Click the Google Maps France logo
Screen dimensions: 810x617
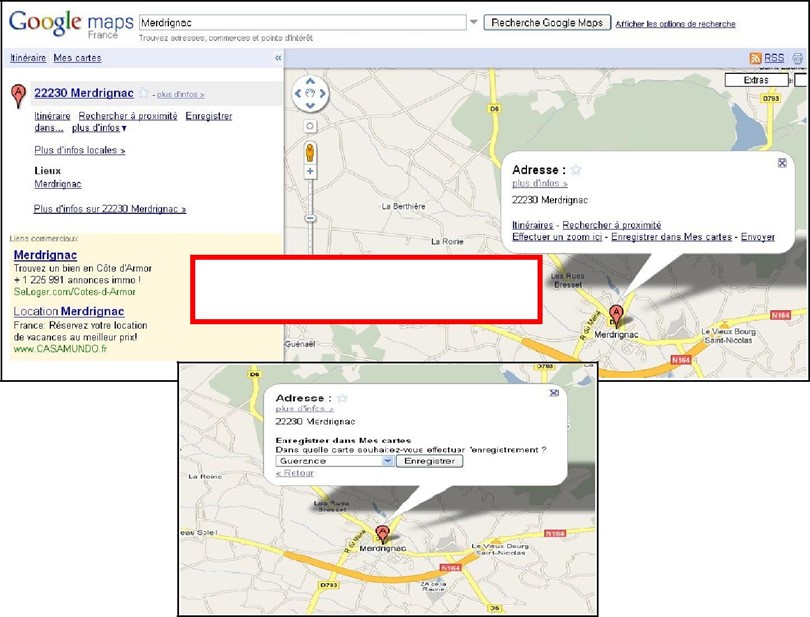point(71,24)
